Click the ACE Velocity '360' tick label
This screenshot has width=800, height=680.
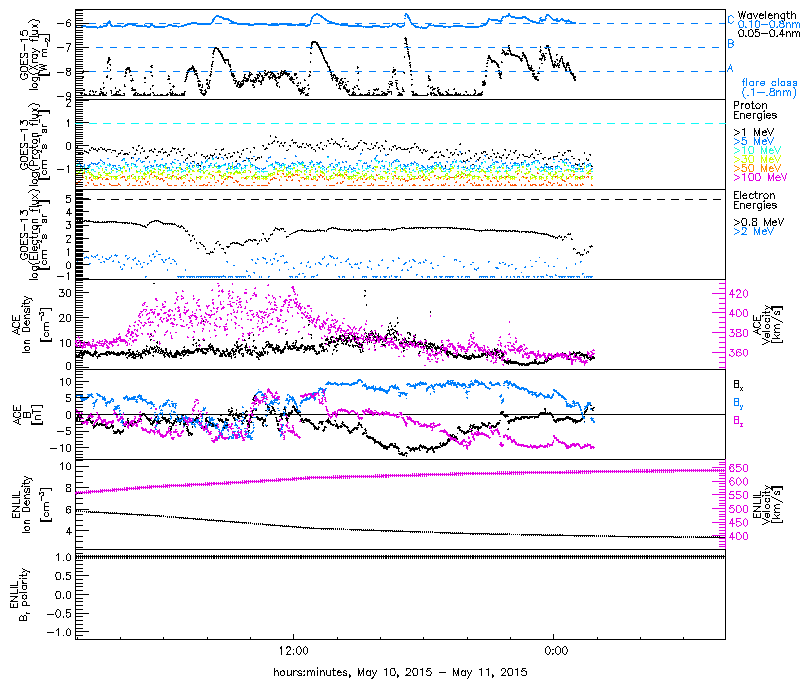pyautogui.click(x=739, y=353)
